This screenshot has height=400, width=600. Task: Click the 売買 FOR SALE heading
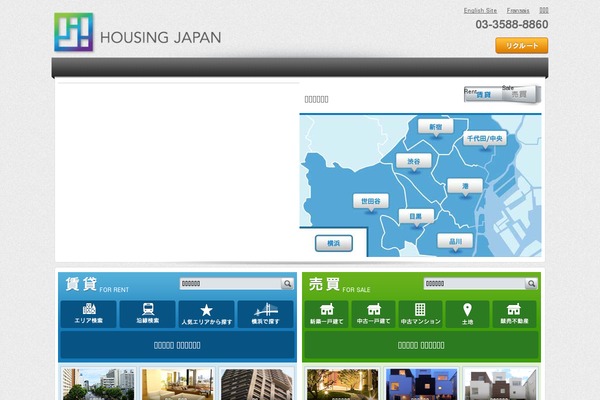[x=340, y=285]
